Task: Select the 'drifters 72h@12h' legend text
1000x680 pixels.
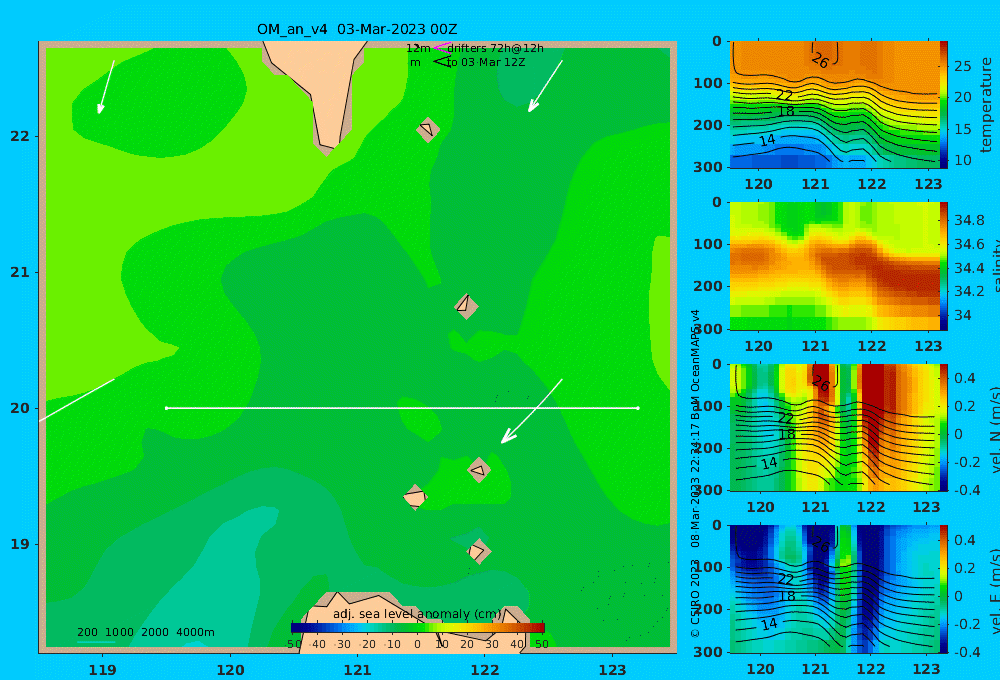Action: click(496, 48)
